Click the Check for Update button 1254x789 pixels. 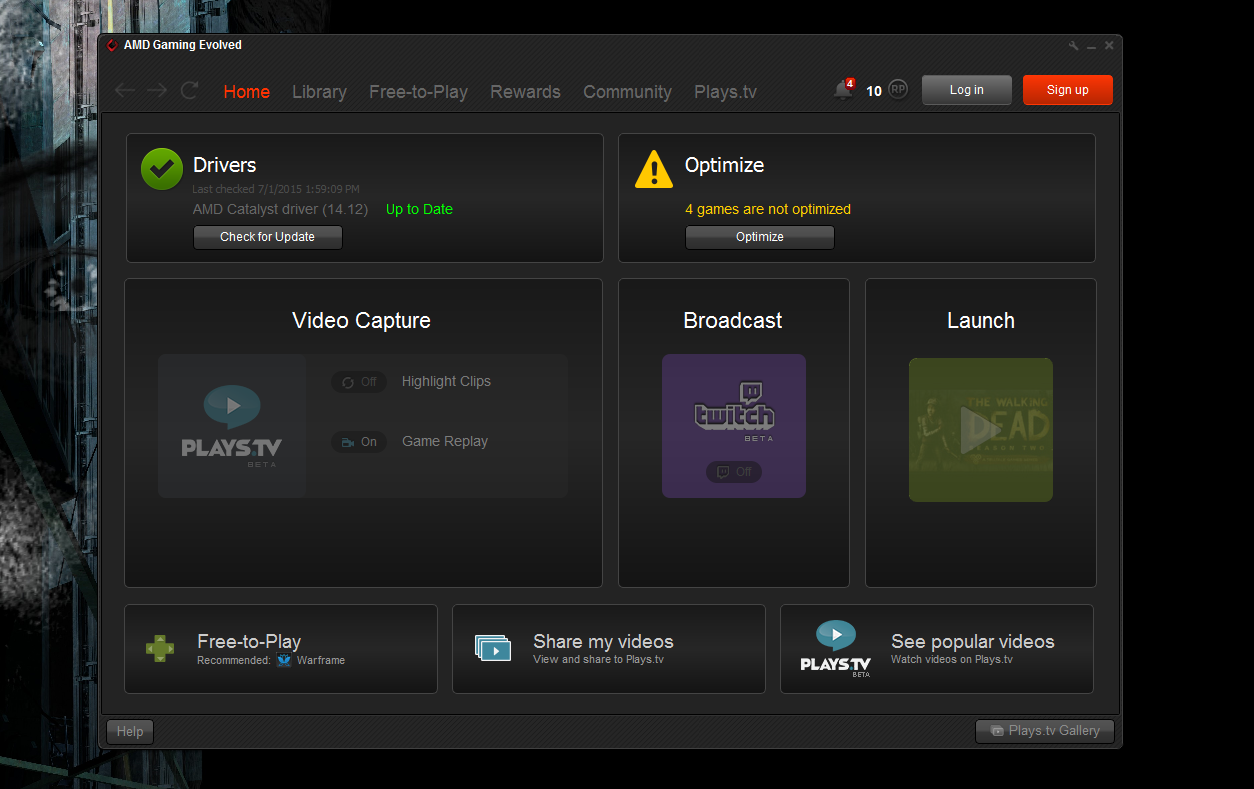pos(267,237)
